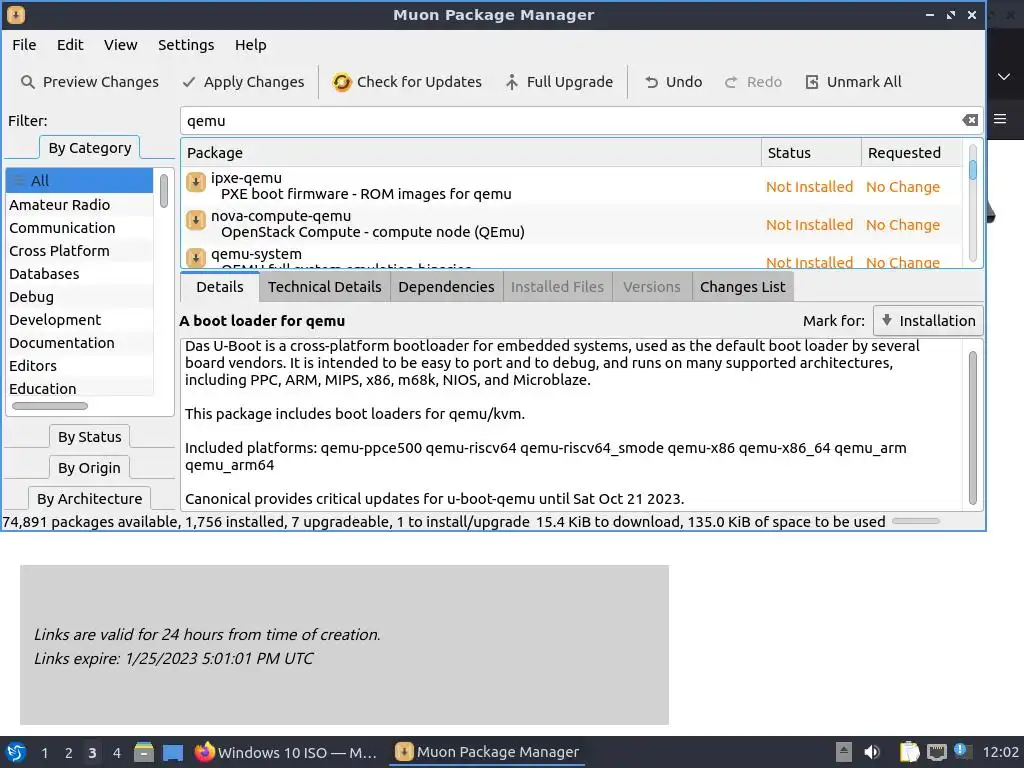Select the Details tab
The height and width of the screenshot is (768, 1024).
[220, 287]
